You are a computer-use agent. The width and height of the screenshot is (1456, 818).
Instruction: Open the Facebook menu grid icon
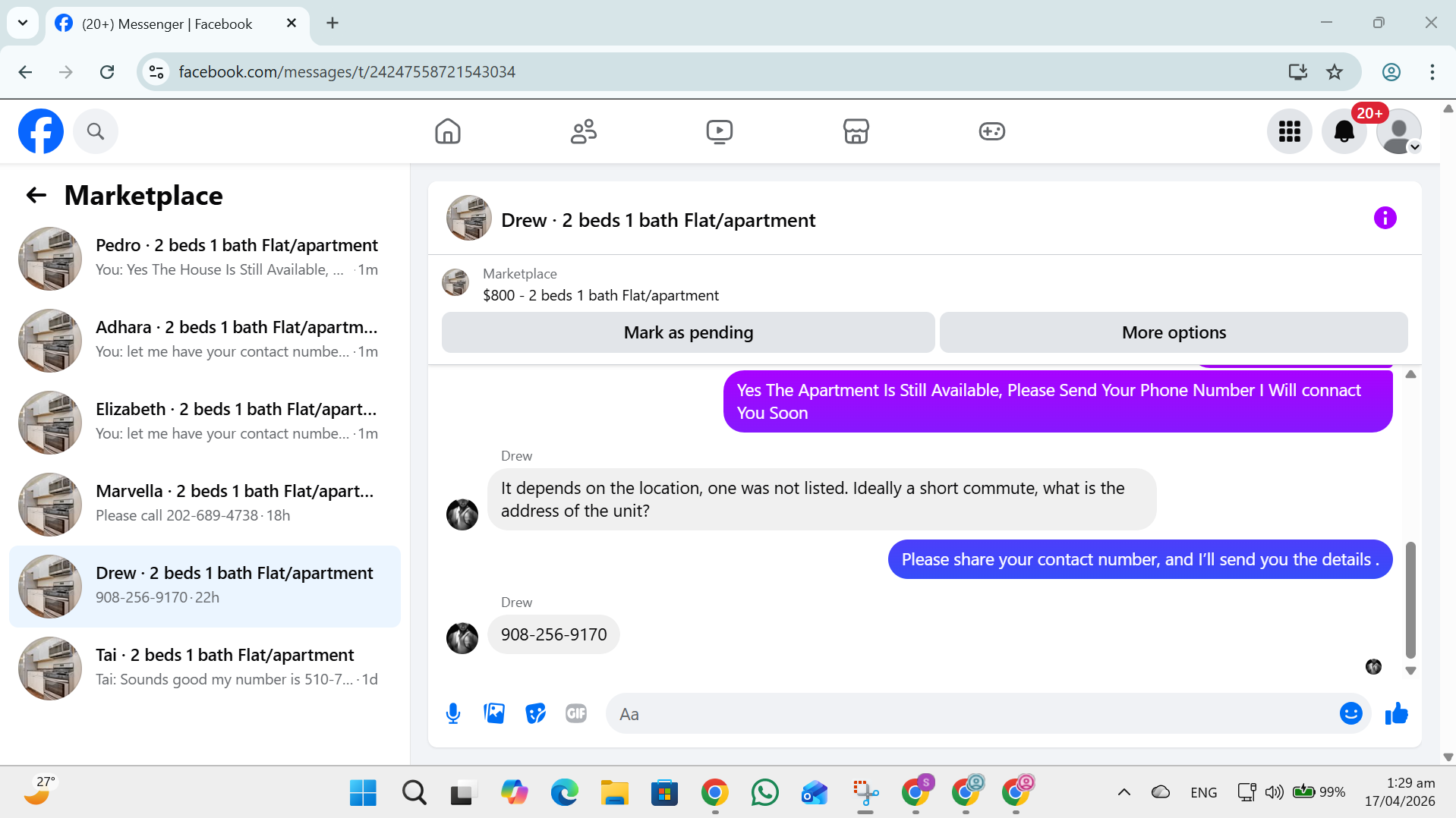coord(1290,131)
